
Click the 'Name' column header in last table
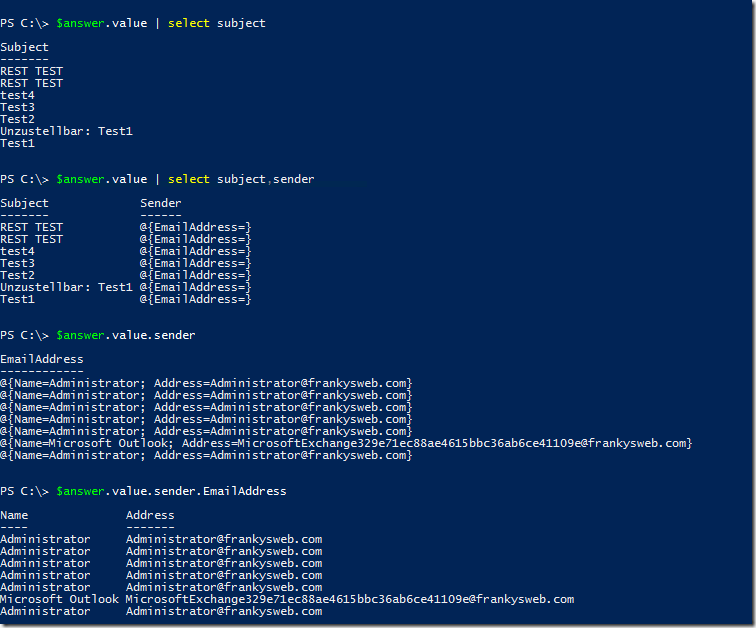tap(14, 515)
